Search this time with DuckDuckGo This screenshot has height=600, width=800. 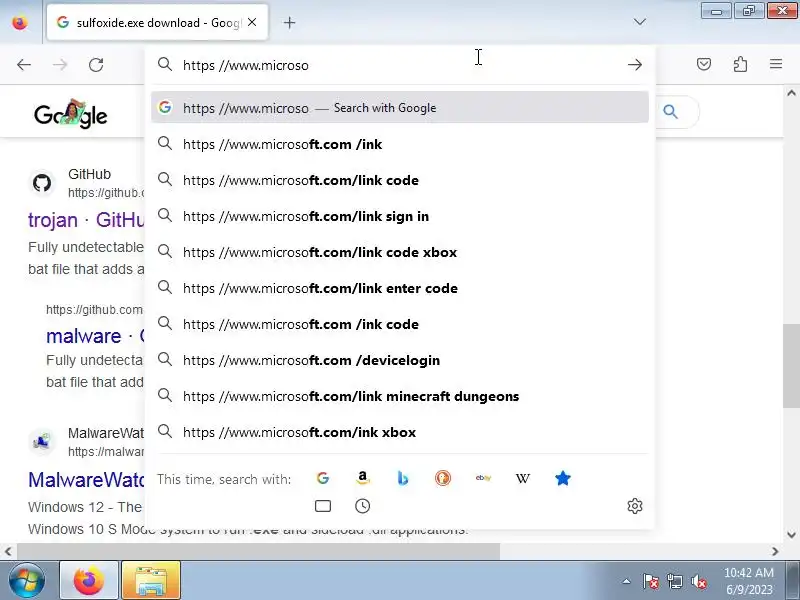click(443, 479)
